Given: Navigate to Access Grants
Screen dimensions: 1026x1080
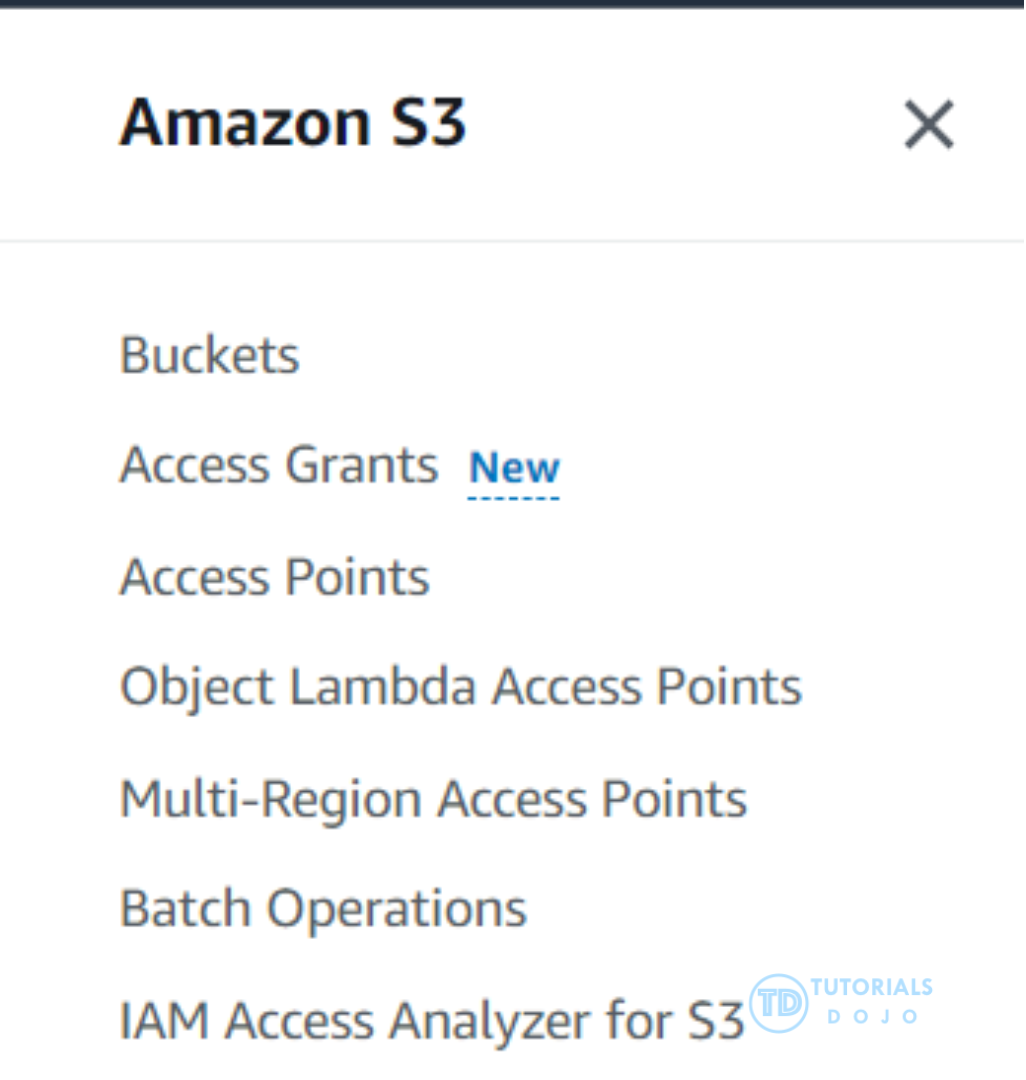Looking at the screenshot, I should click(279, 465).
